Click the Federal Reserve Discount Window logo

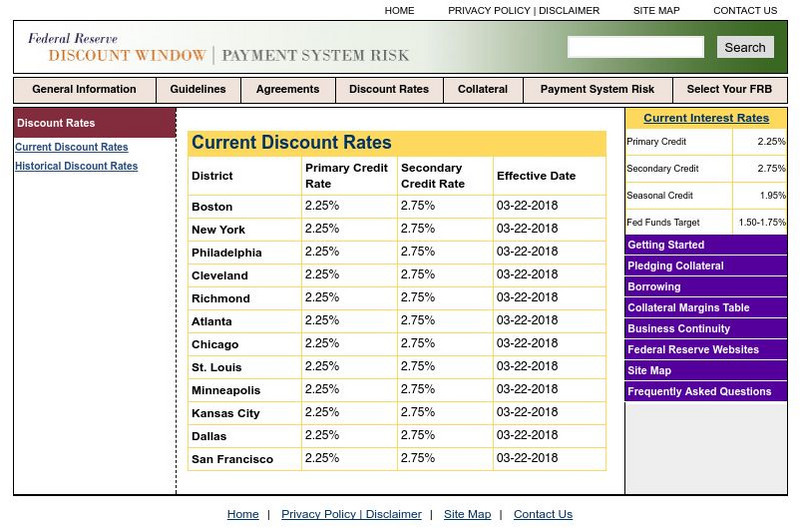pos(116,47)
